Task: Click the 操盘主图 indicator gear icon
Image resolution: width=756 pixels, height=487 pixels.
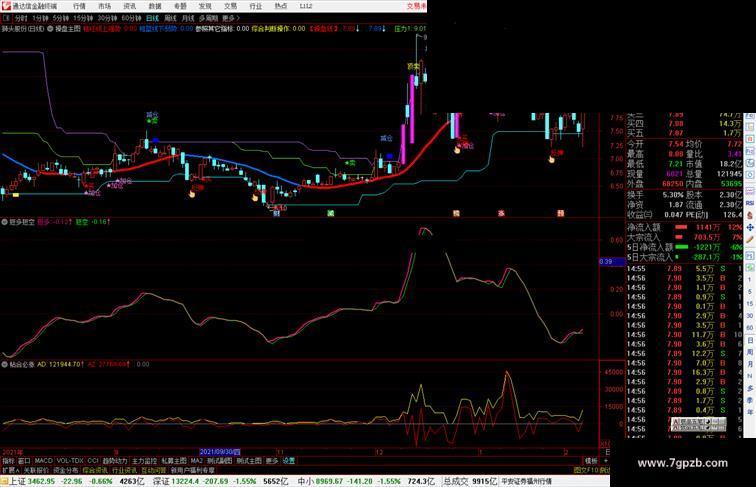Action: coord(50,29)
